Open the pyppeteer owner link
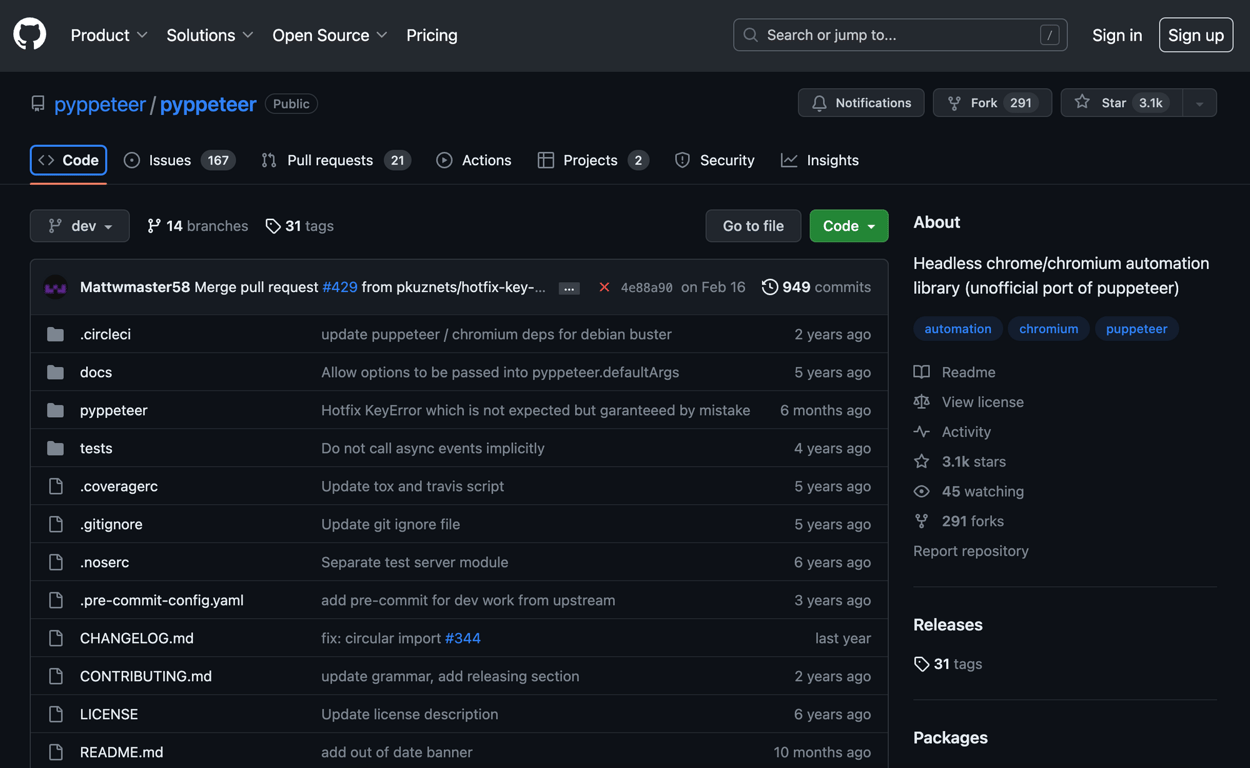The image size is (1250, 768). pos(100,104)
